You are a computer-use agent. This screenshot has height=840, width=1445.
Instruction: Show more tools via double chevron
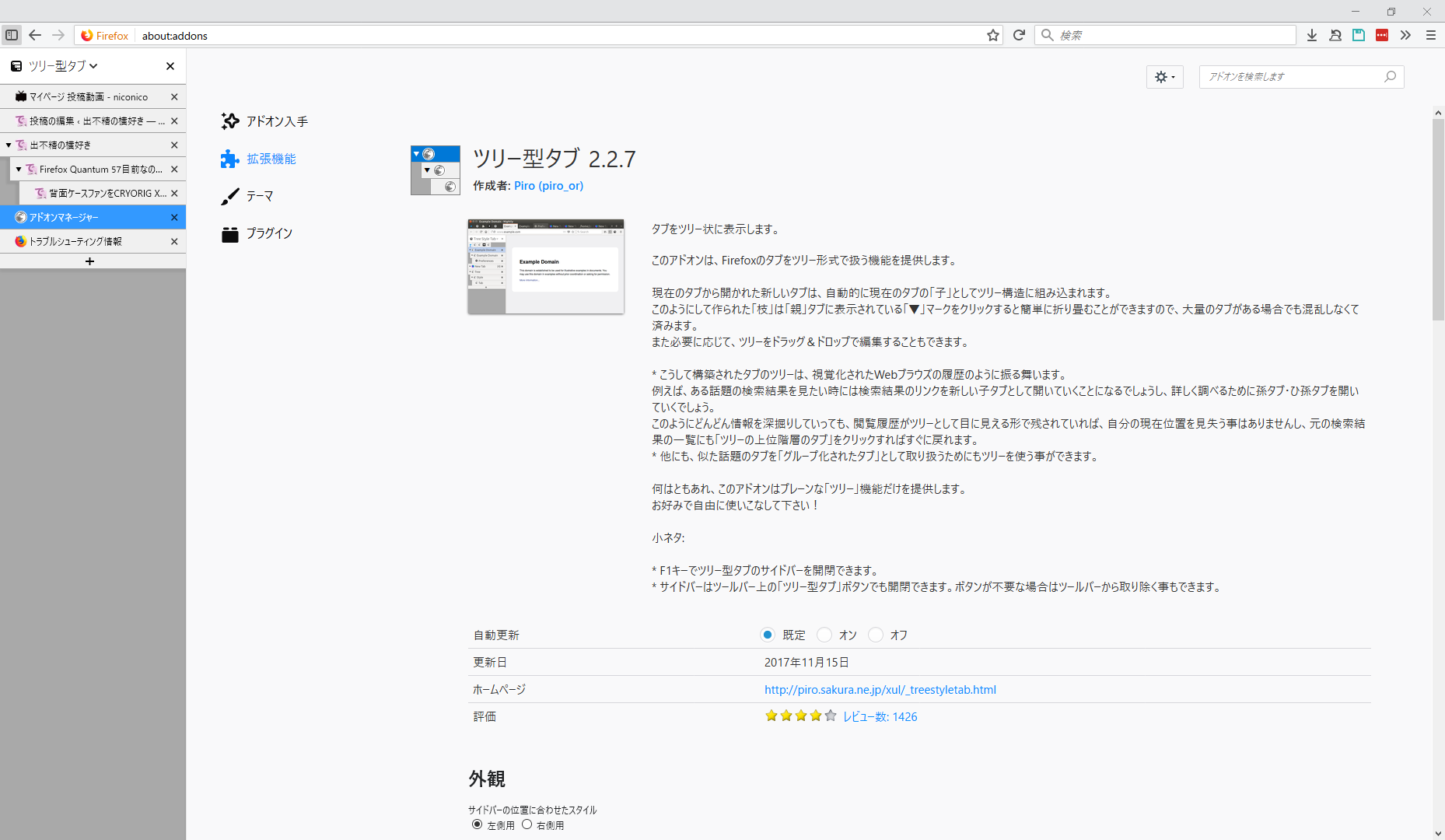tap(1405, 35)
